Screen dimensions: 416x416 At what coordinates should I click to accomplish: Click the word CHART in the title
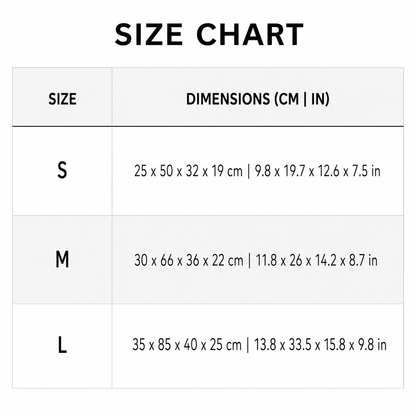pos(250,34)
